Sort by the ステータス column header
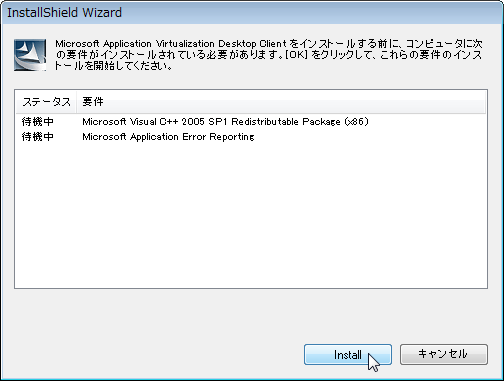This screenshot has height=381, width=504. click(46, 102)
